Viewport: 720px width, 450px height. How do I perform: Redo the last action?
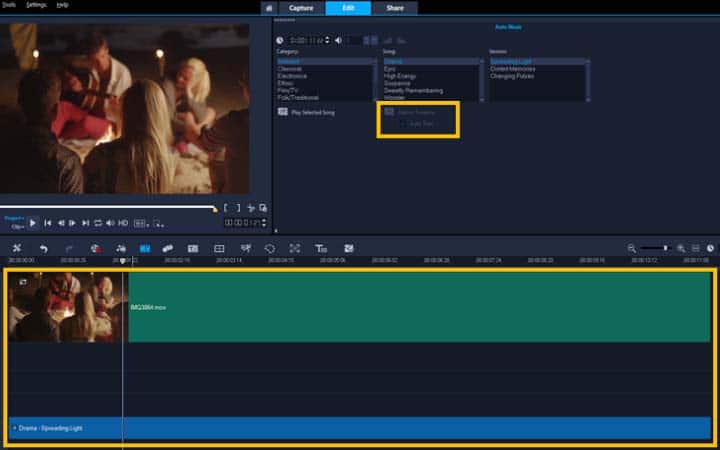(69, 248)
